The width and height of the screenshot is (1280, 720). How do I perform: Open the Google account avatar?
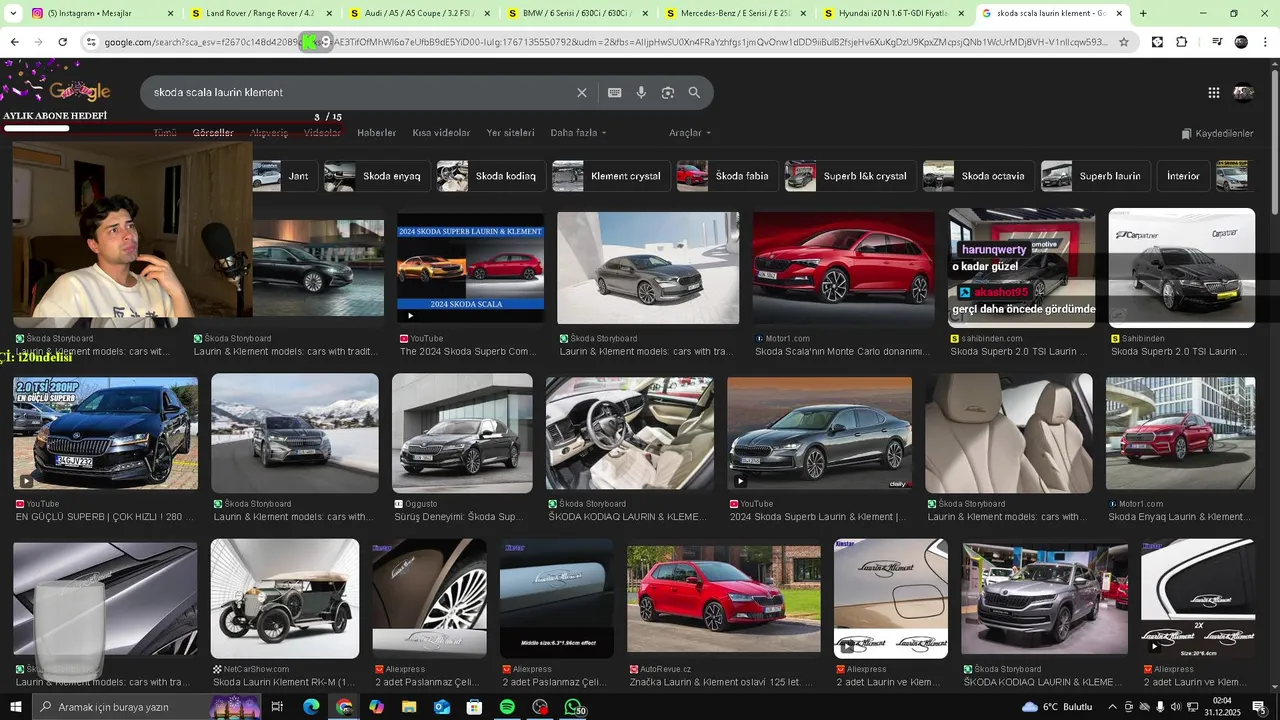(x=1244, y=92)
